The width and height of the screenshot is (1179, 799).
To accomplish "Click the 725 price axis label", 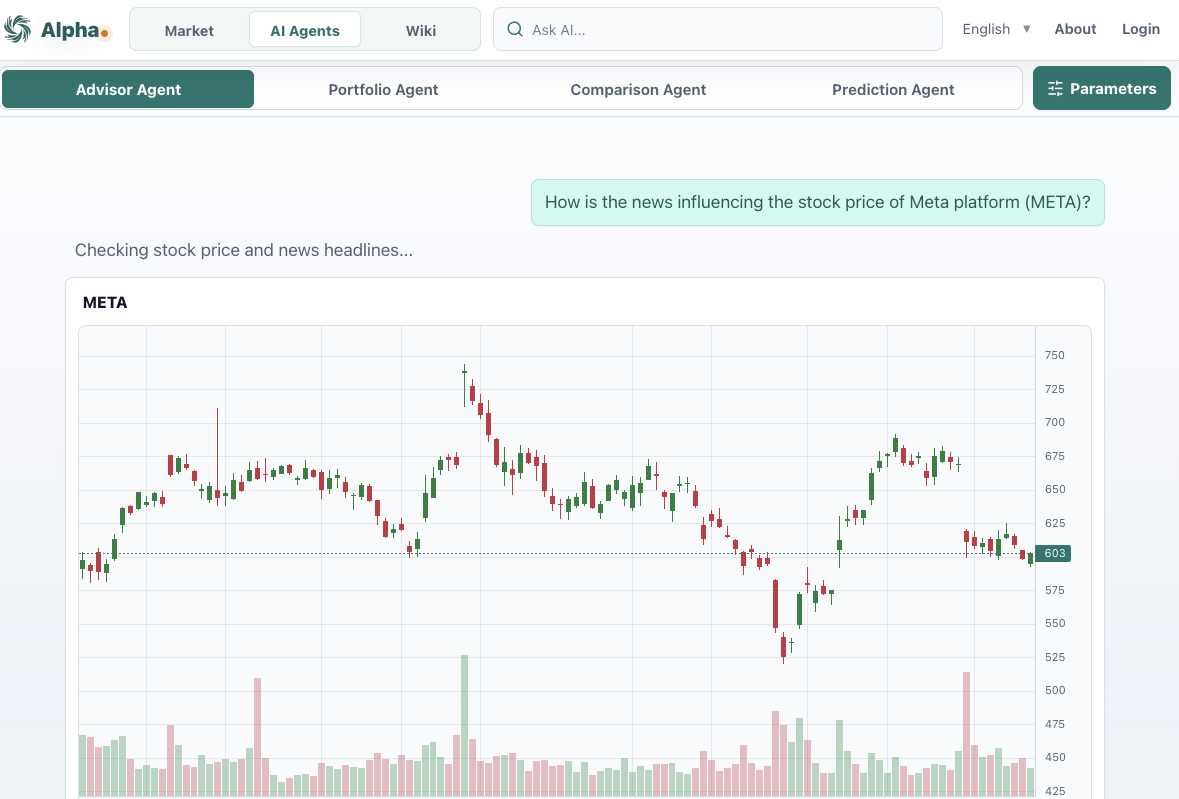I will tap(1054, 389).
